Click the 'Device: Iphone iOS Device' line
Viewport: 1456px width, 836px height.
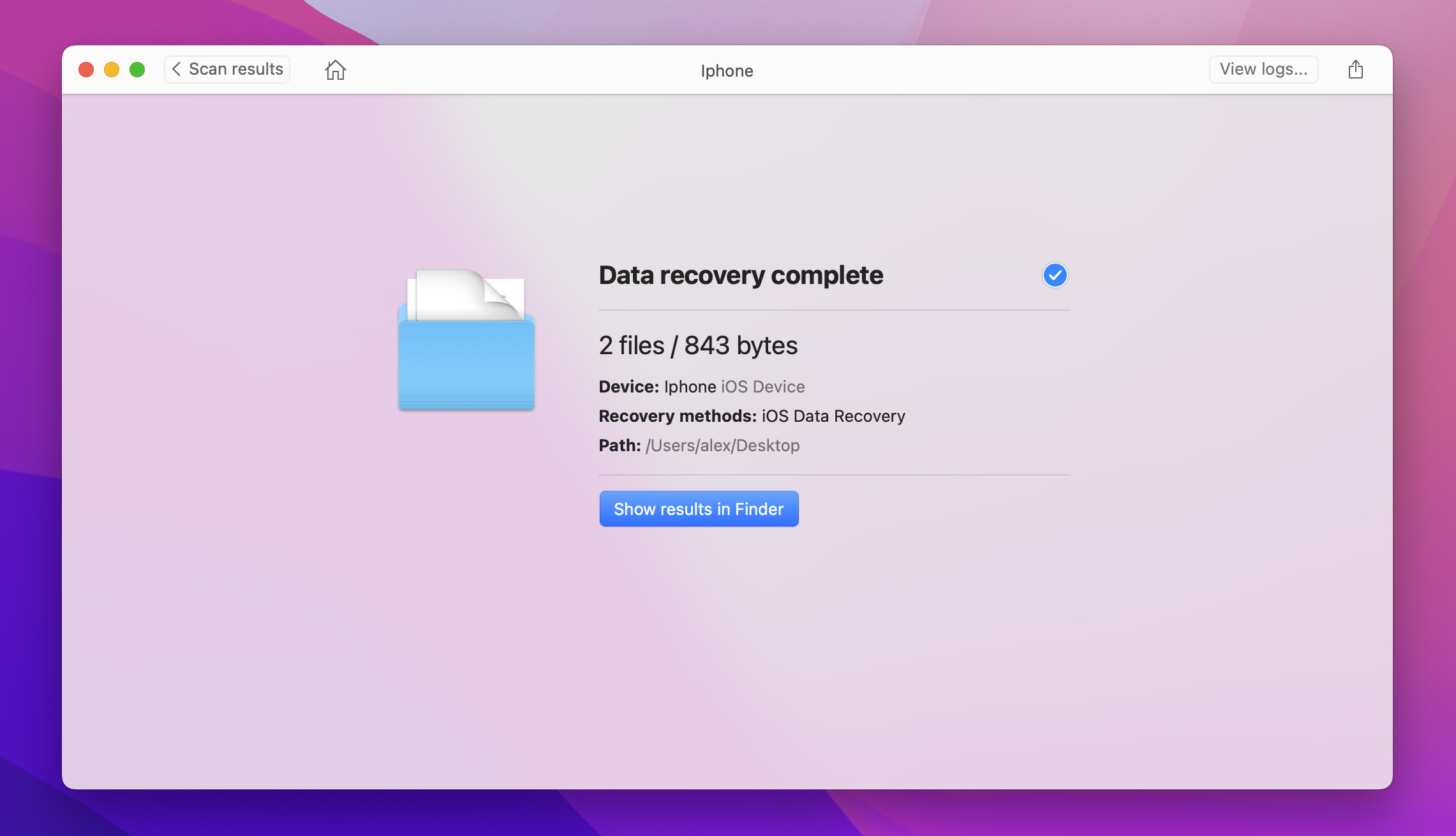pos(702,387)
